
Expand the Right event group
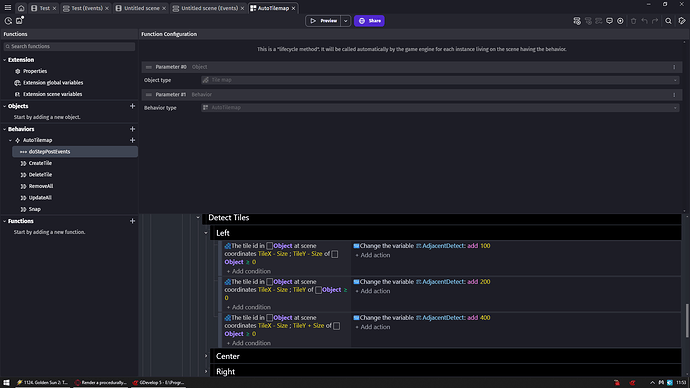tap(206, 371)
